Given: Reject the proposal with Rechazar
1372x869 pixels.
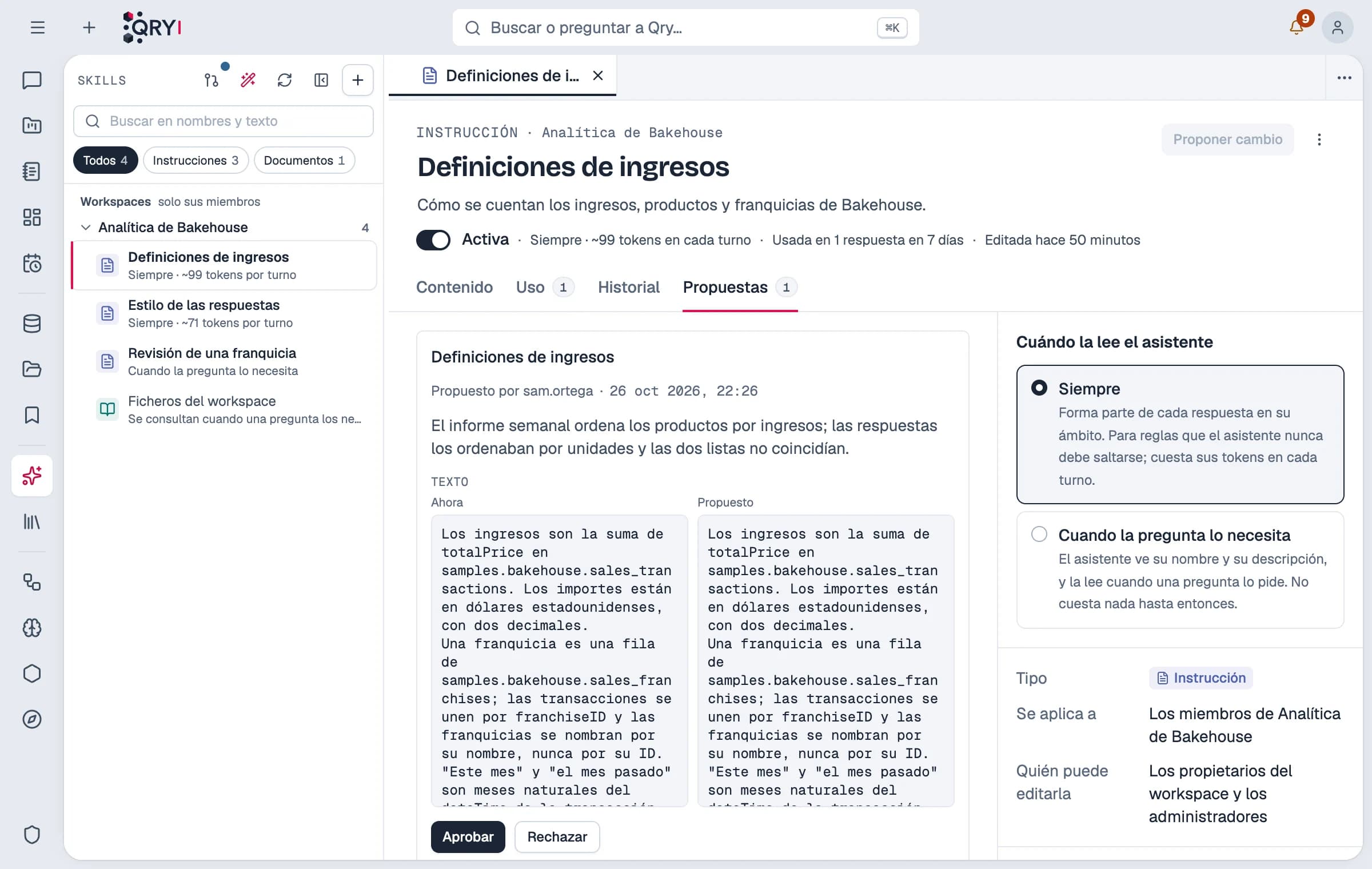Looking at the screenshot, I should pos(557,836).
